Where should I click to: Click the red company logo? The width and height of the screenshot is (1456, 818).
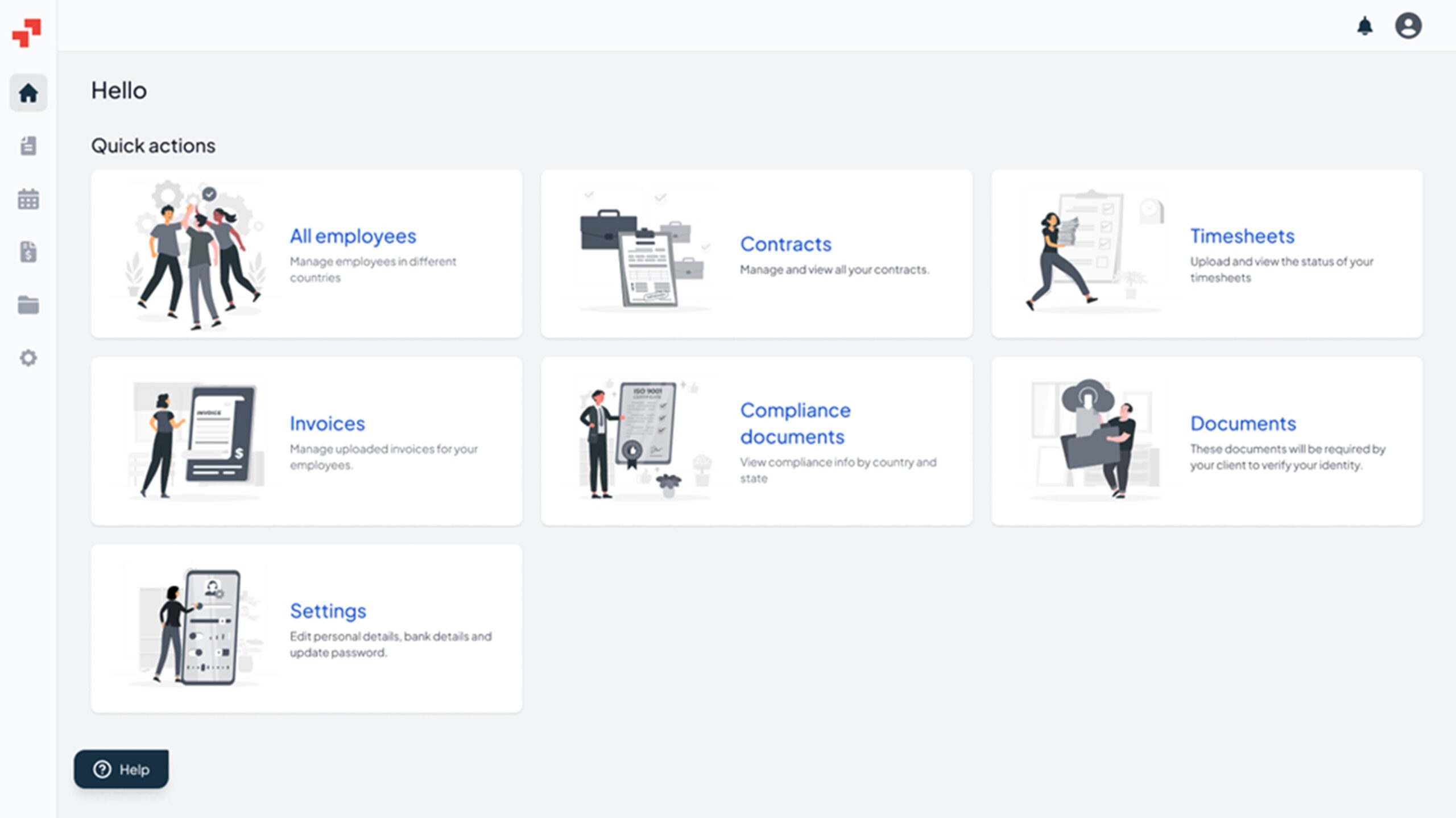pyautogui.click(x=27, y=32)
